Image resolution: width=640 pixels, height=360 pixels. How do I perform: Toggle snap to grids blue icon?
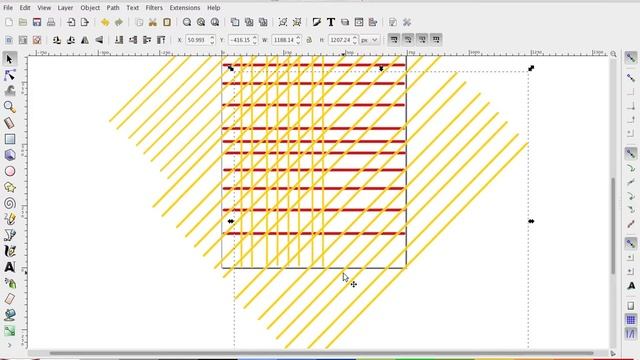(x=631, y=320)
